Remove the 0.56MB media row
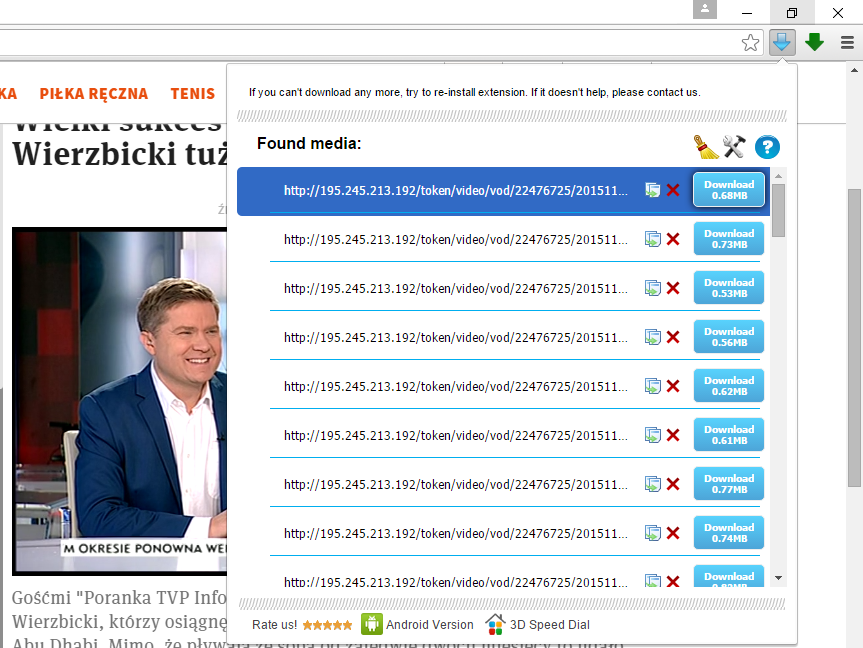The height and width of the screenshot is (648, 863). coord(673,337)
